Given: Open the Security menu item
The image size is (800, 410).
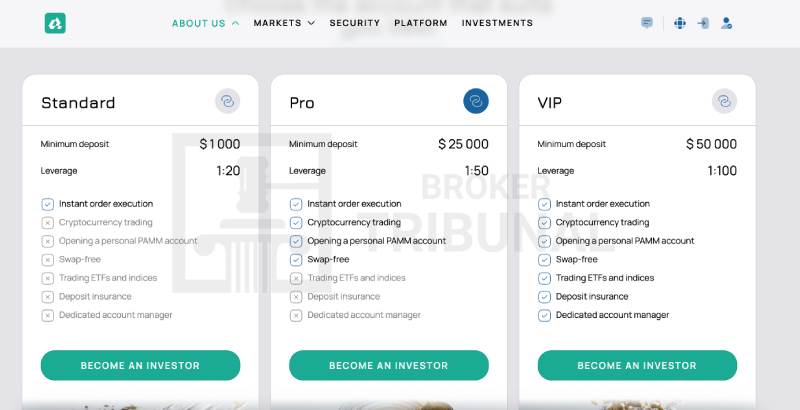Looking at the screenshot, I should pyautogui.click(x=355, y=23).
